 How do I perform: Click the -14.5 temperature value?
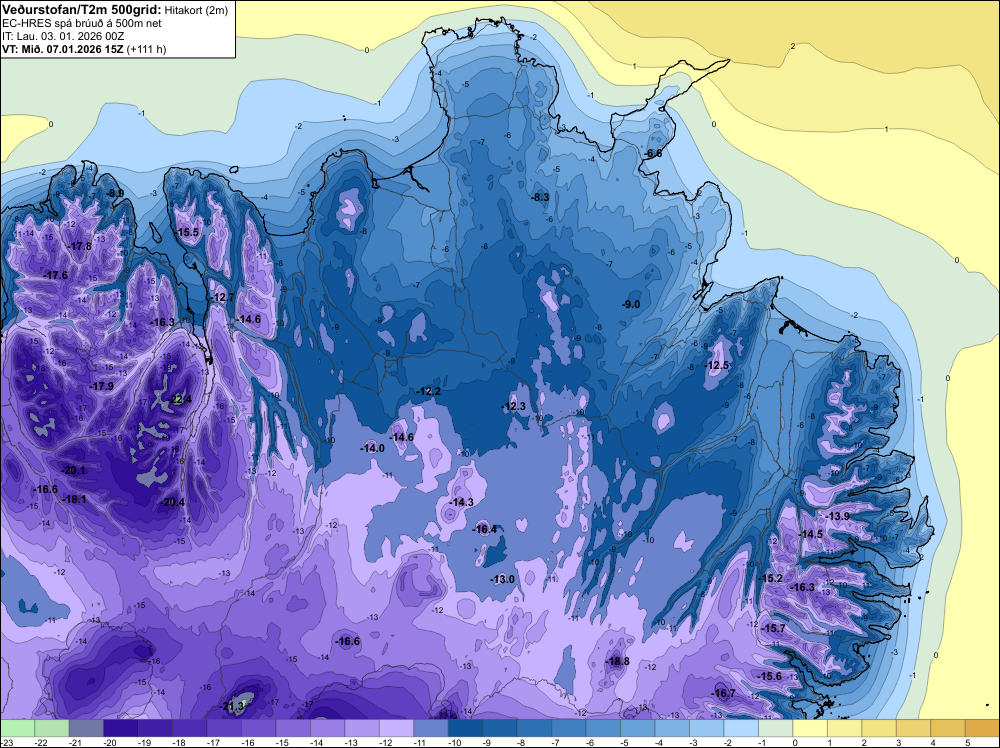pos(811,534)
